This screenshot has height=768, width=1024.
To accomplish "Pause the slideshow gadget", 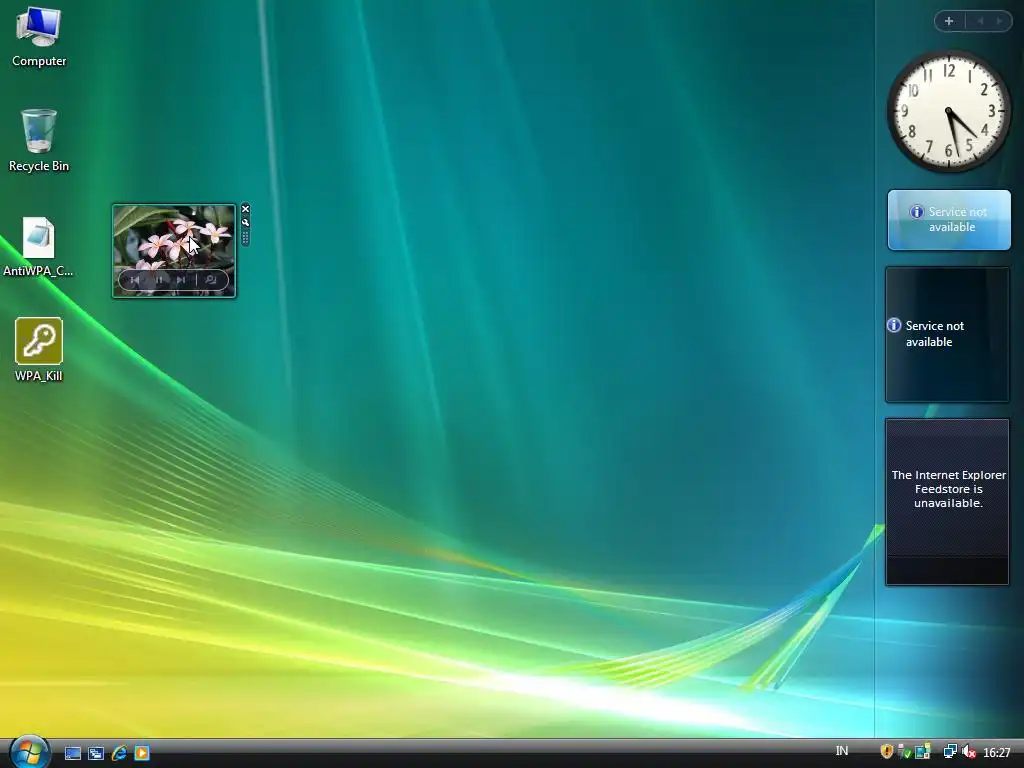I will (159, 280).
